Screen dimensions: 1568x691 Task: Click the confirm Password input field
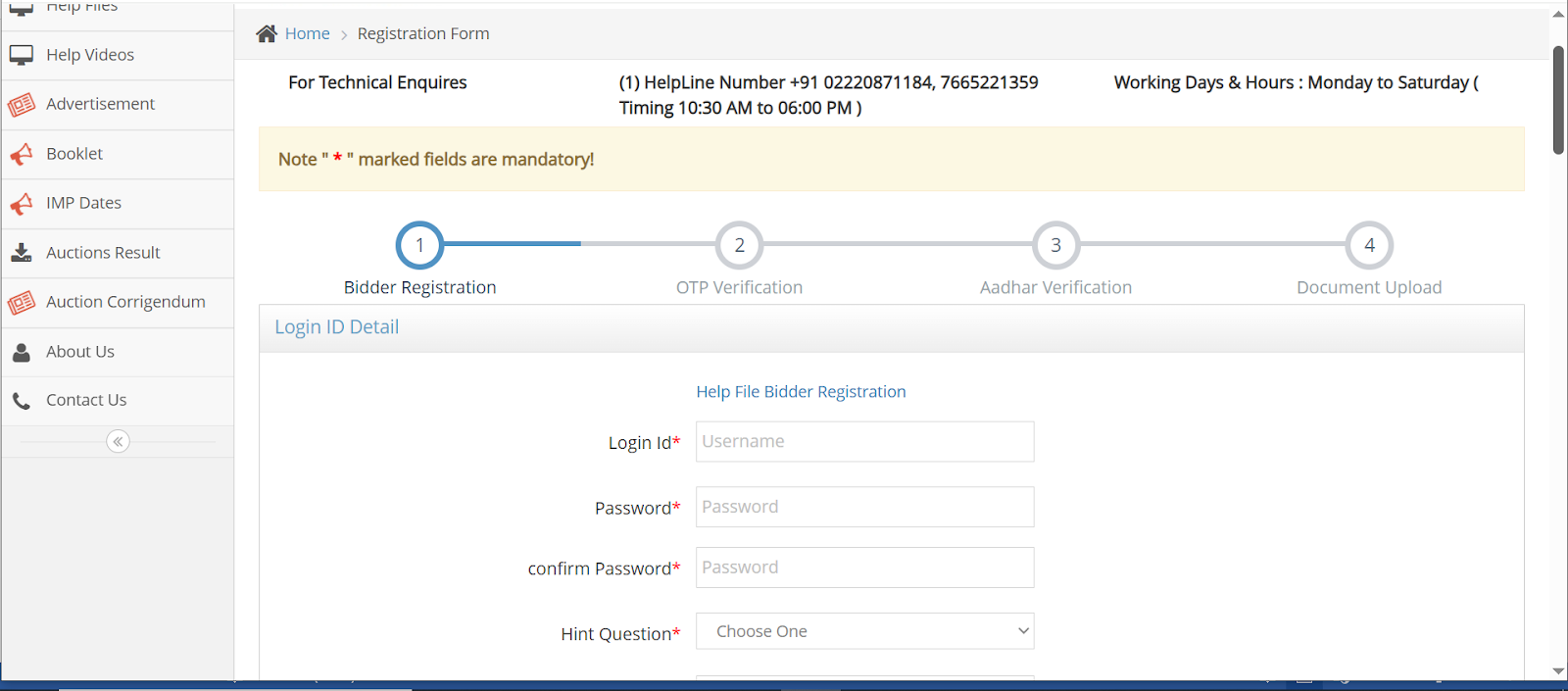pos(864,568)
